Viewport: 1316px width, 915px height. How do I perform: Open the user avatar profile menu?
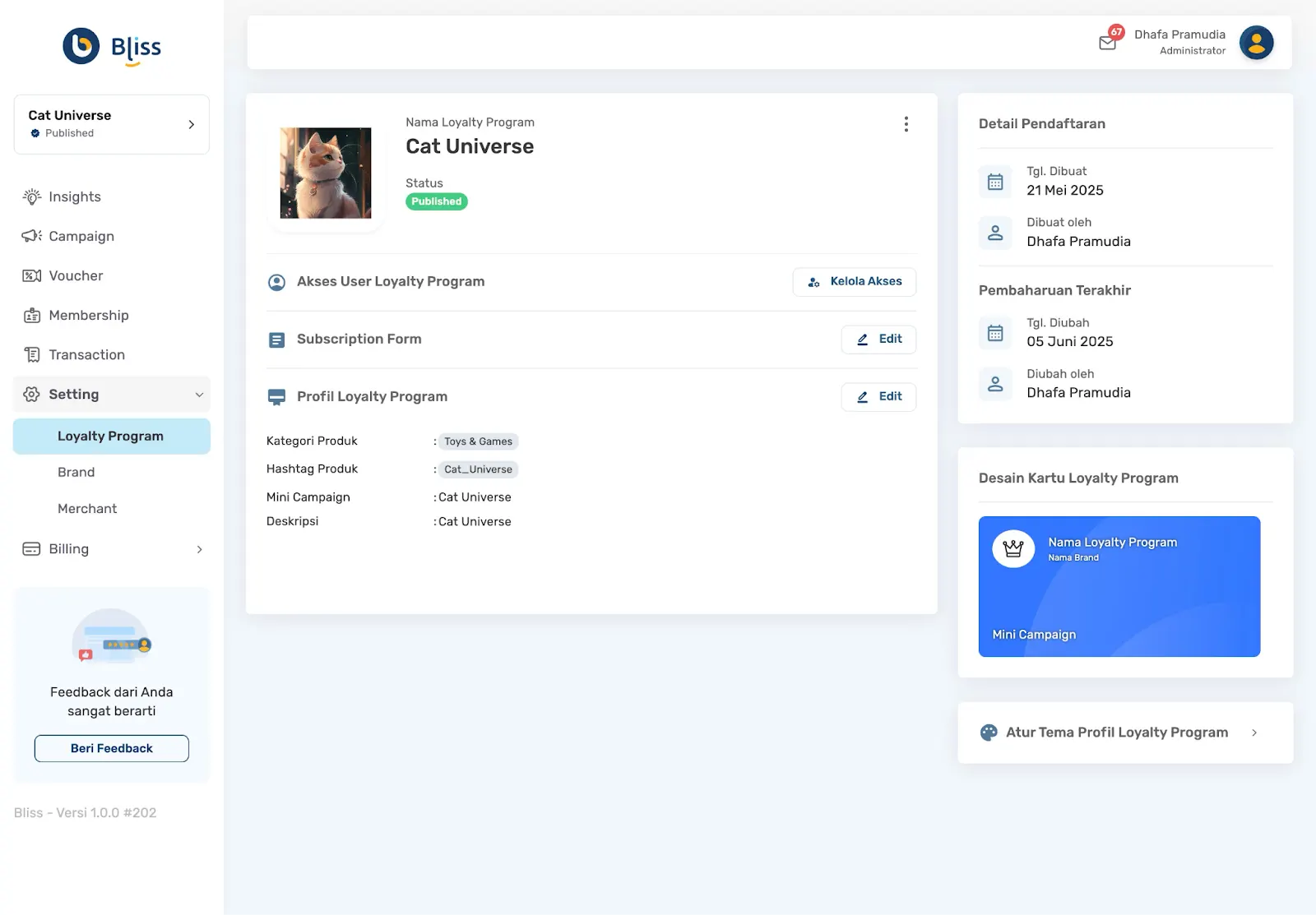(x=1256, y=42)
